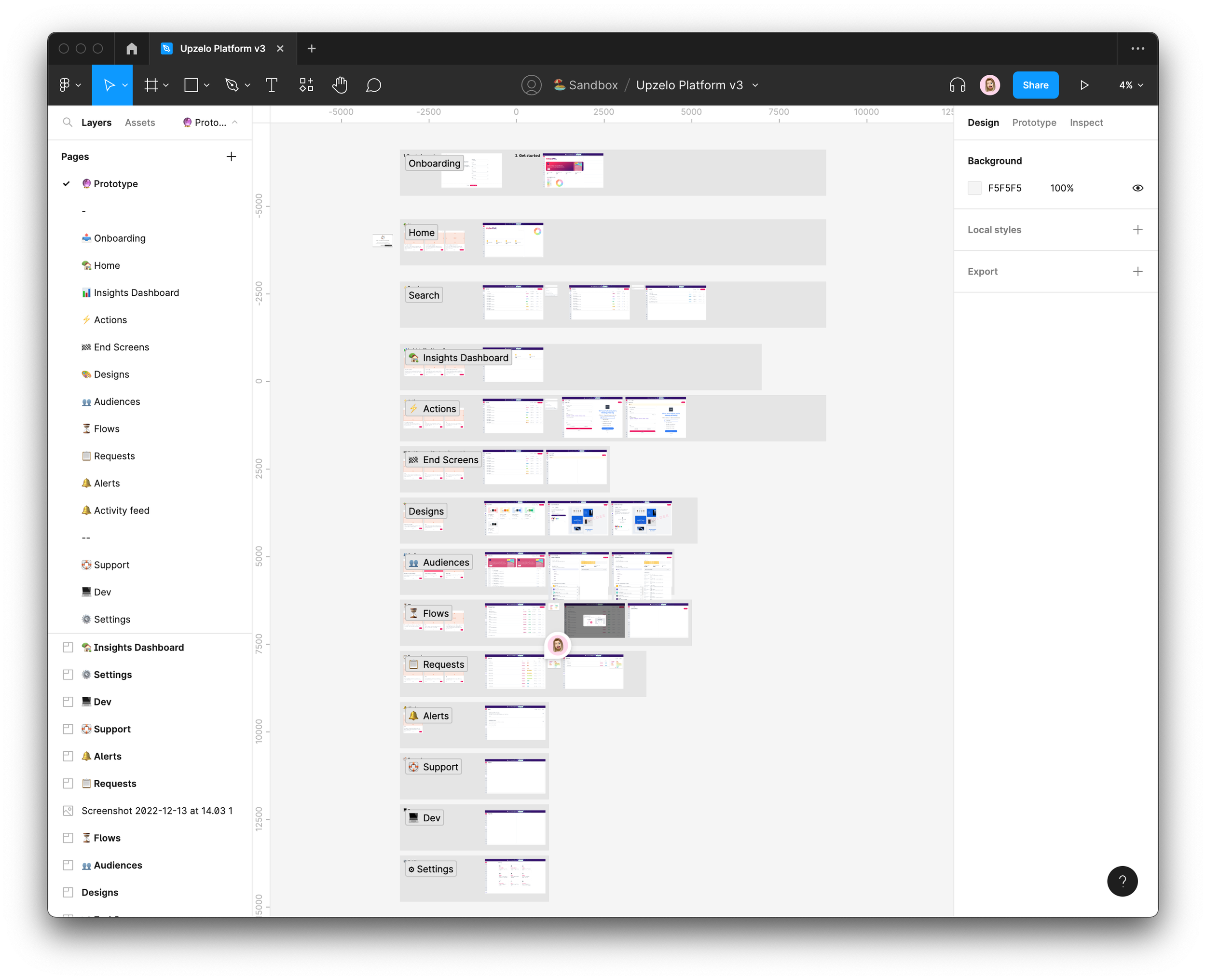1206x980 pixels.
Task: Click the audio headphones icon
Action: pyautogui.click(x=957, y=85)
